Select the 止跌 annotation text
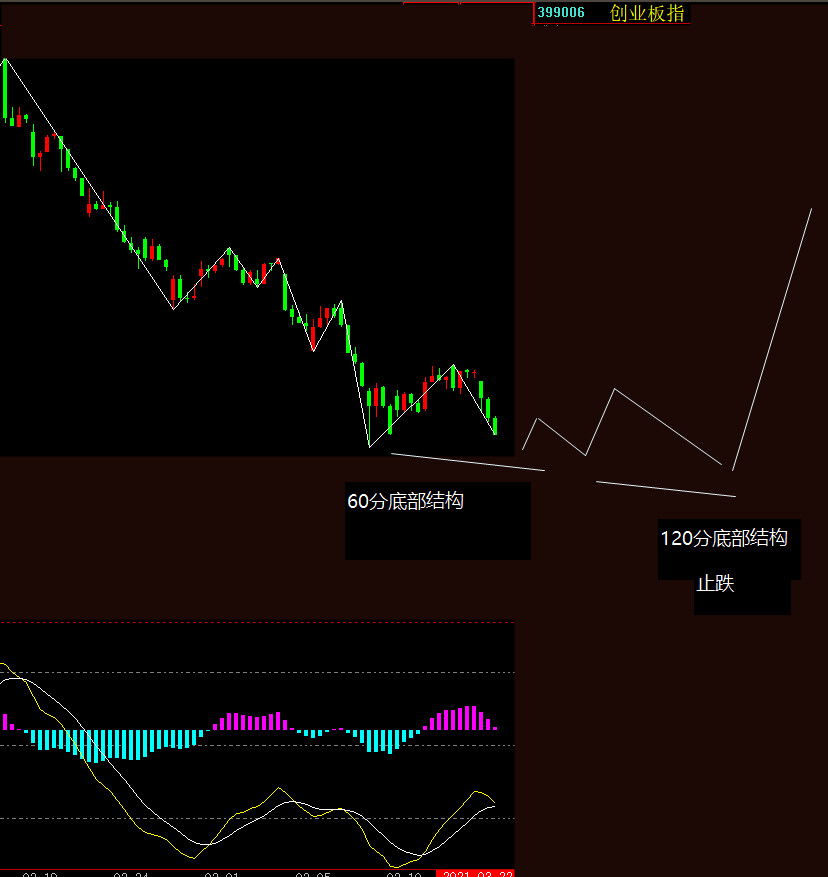828x877 pixels. [x=715, y=583]
